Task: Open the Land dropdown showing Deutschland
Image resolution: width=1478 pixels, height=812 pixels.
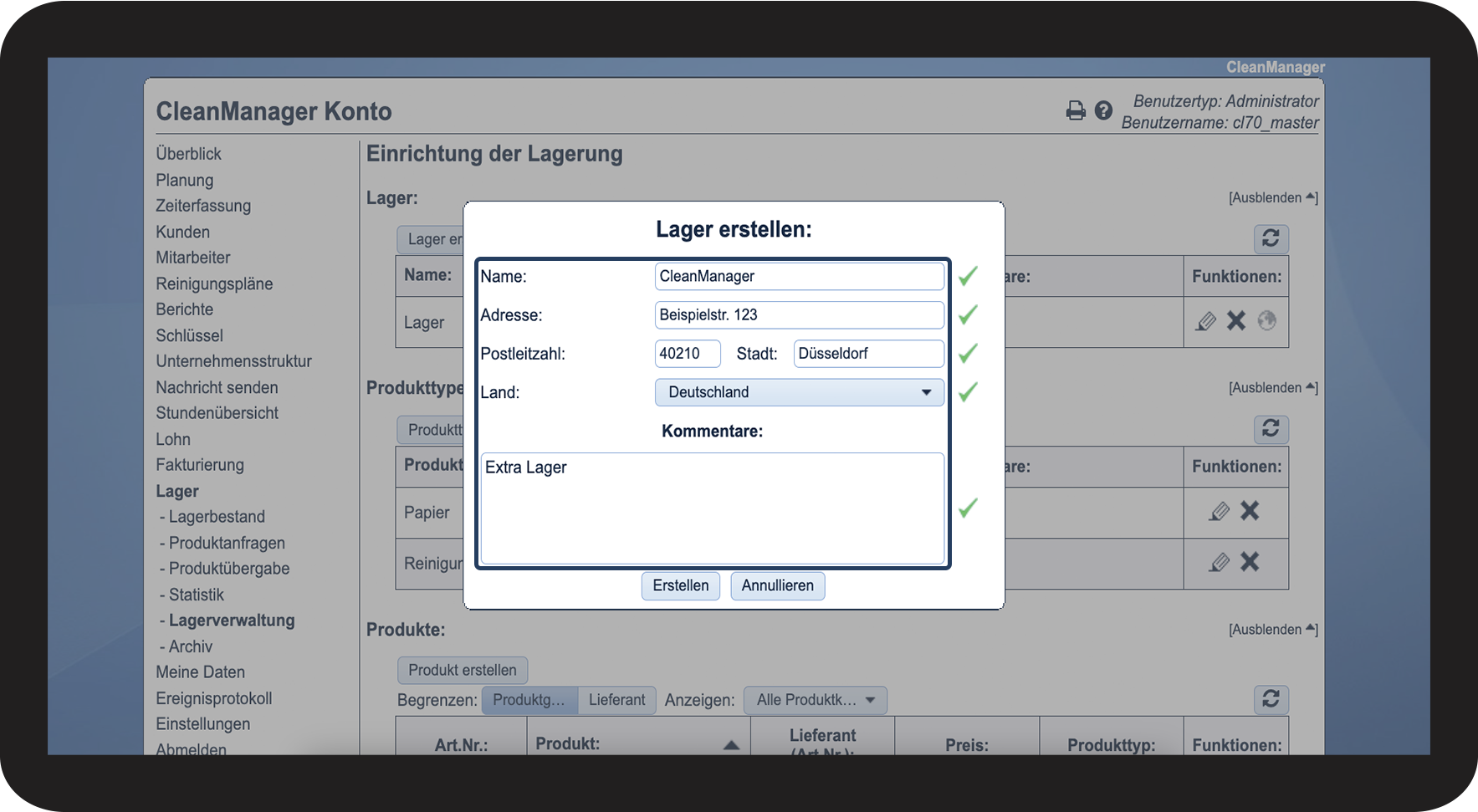Action: pos(799,392)
